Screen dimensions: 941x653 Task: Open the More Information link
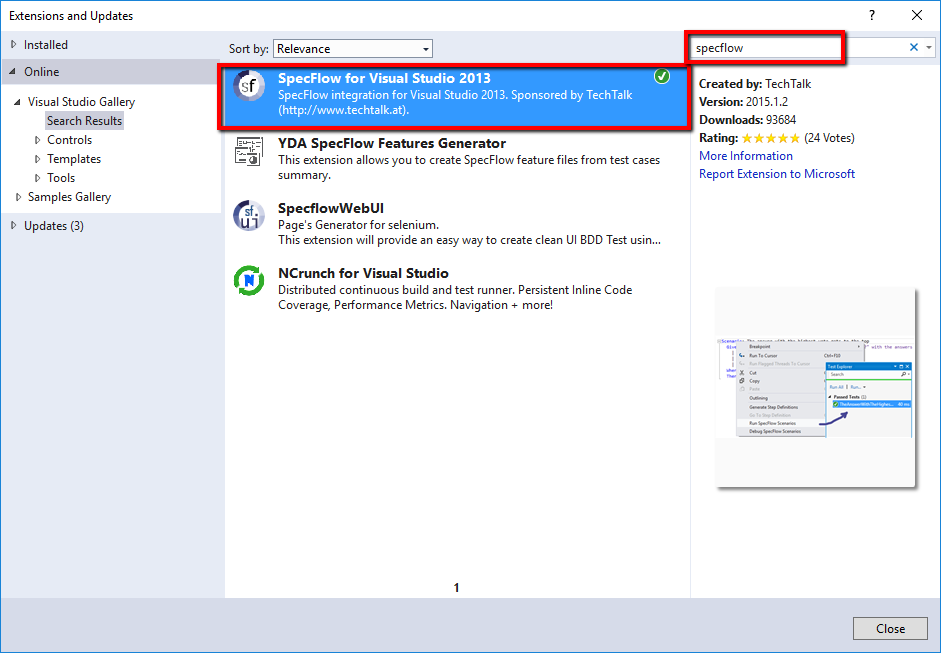tap(745, 155)
